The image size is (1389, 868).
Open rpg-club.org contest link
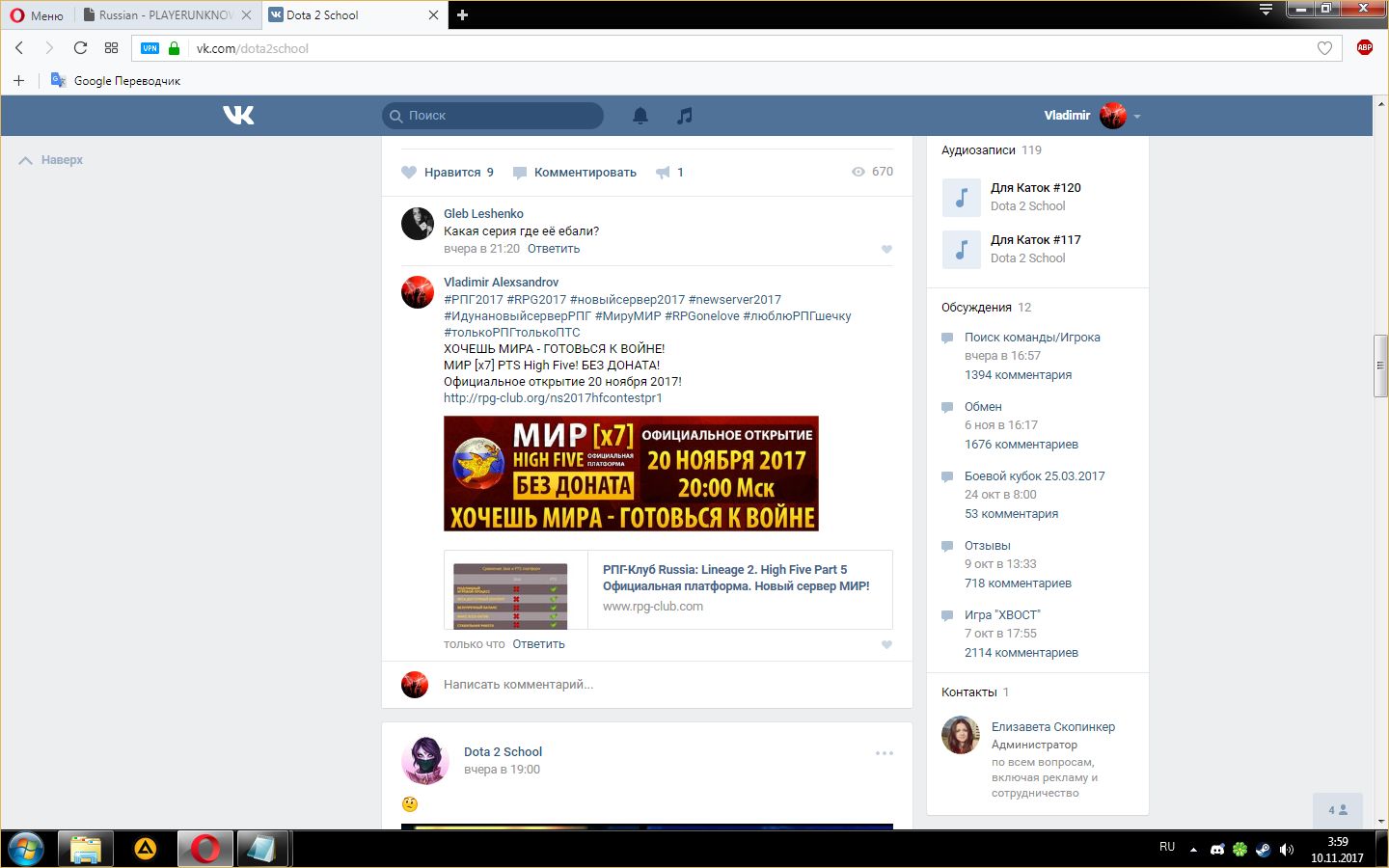[553, 397]
